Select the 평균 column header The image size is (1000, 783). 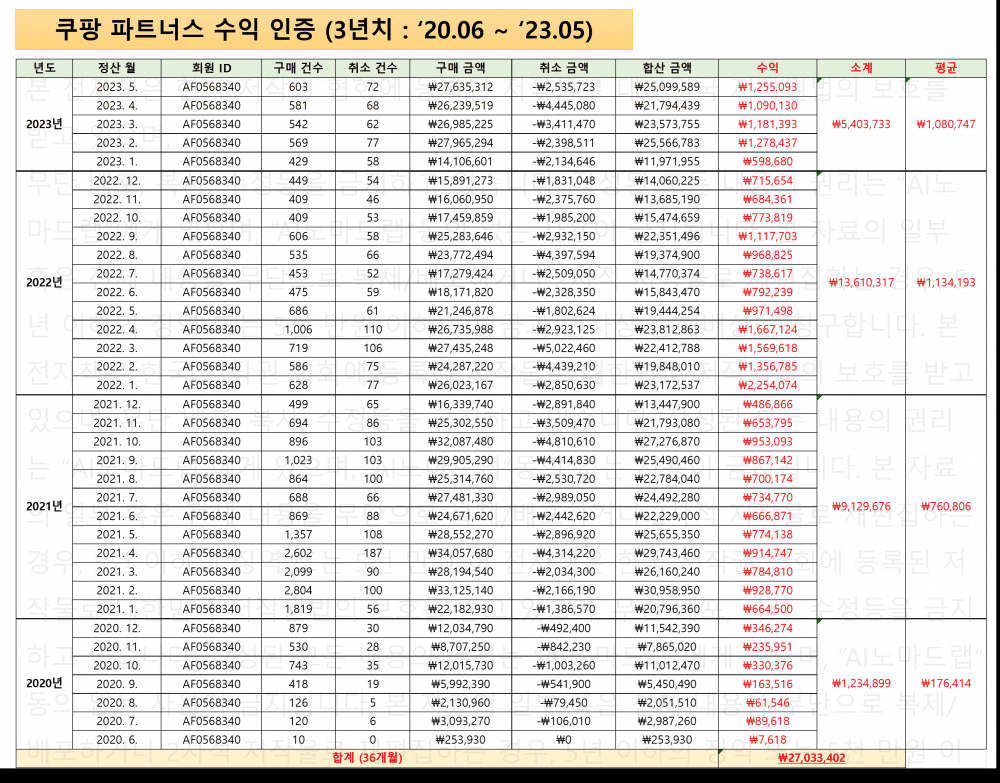[x=945, y=68]
